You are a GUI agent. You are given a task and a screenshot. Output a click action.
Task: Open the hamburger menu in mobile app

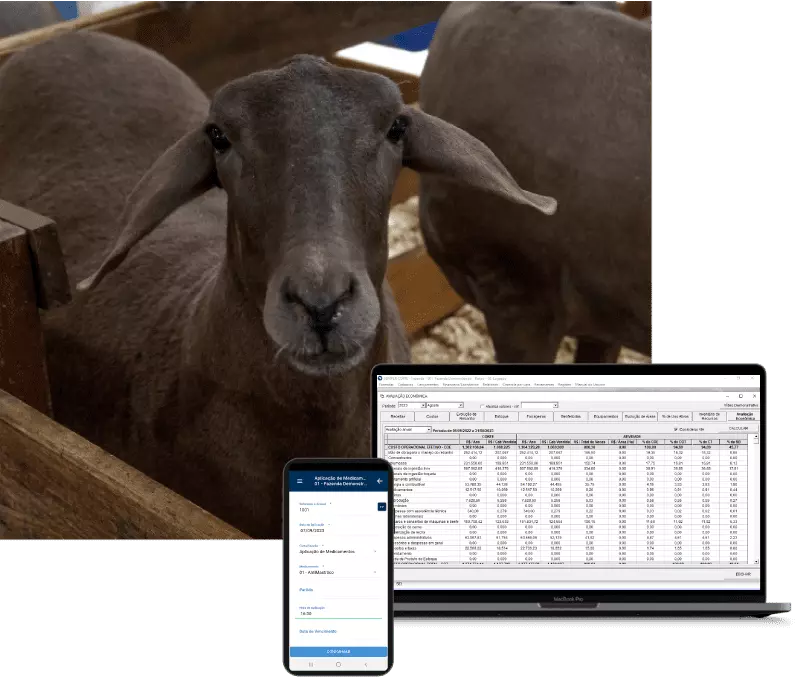pos(299,481)
